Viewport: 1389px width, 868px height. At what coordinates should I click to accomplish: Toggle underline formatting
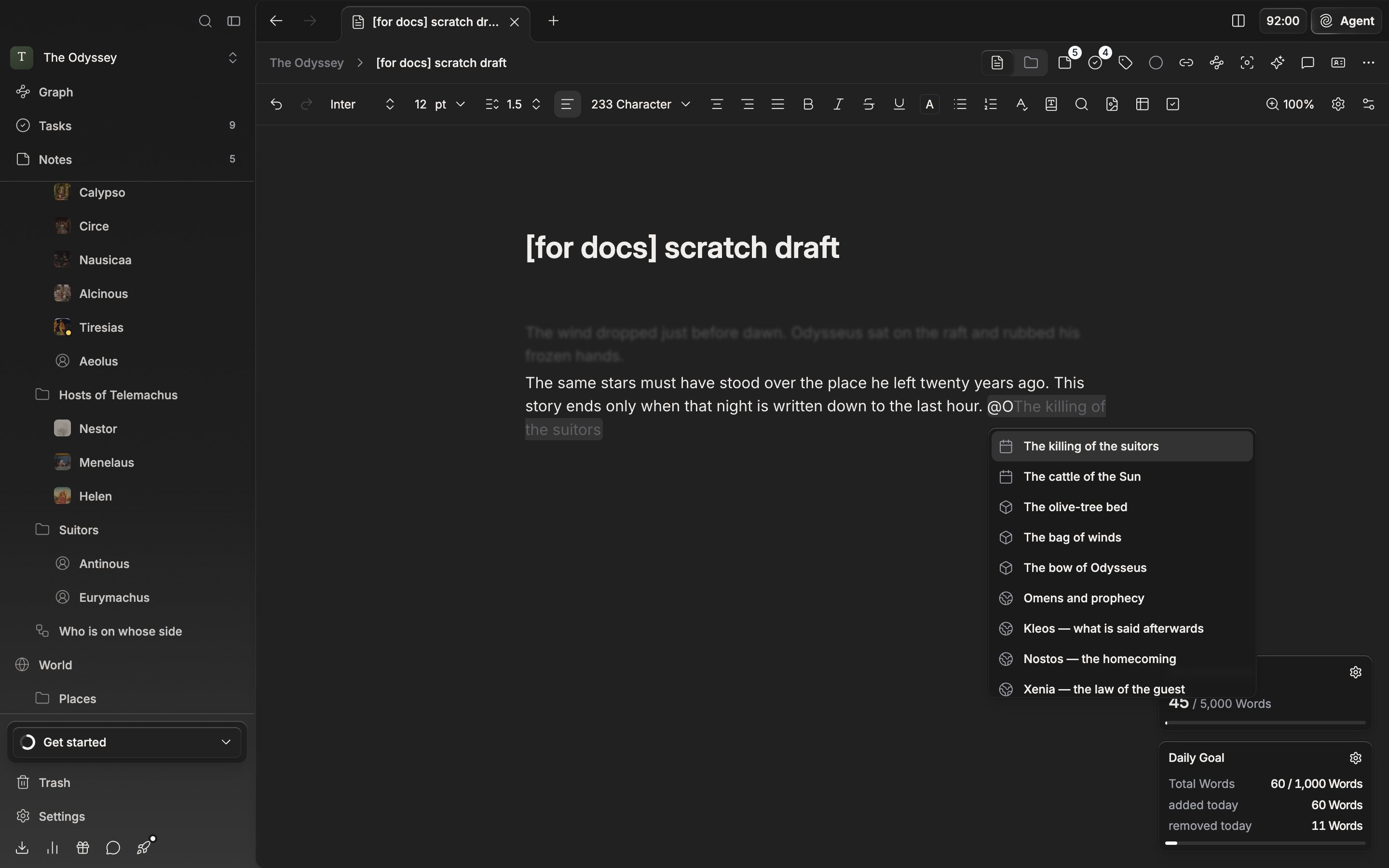click(899, 105)
